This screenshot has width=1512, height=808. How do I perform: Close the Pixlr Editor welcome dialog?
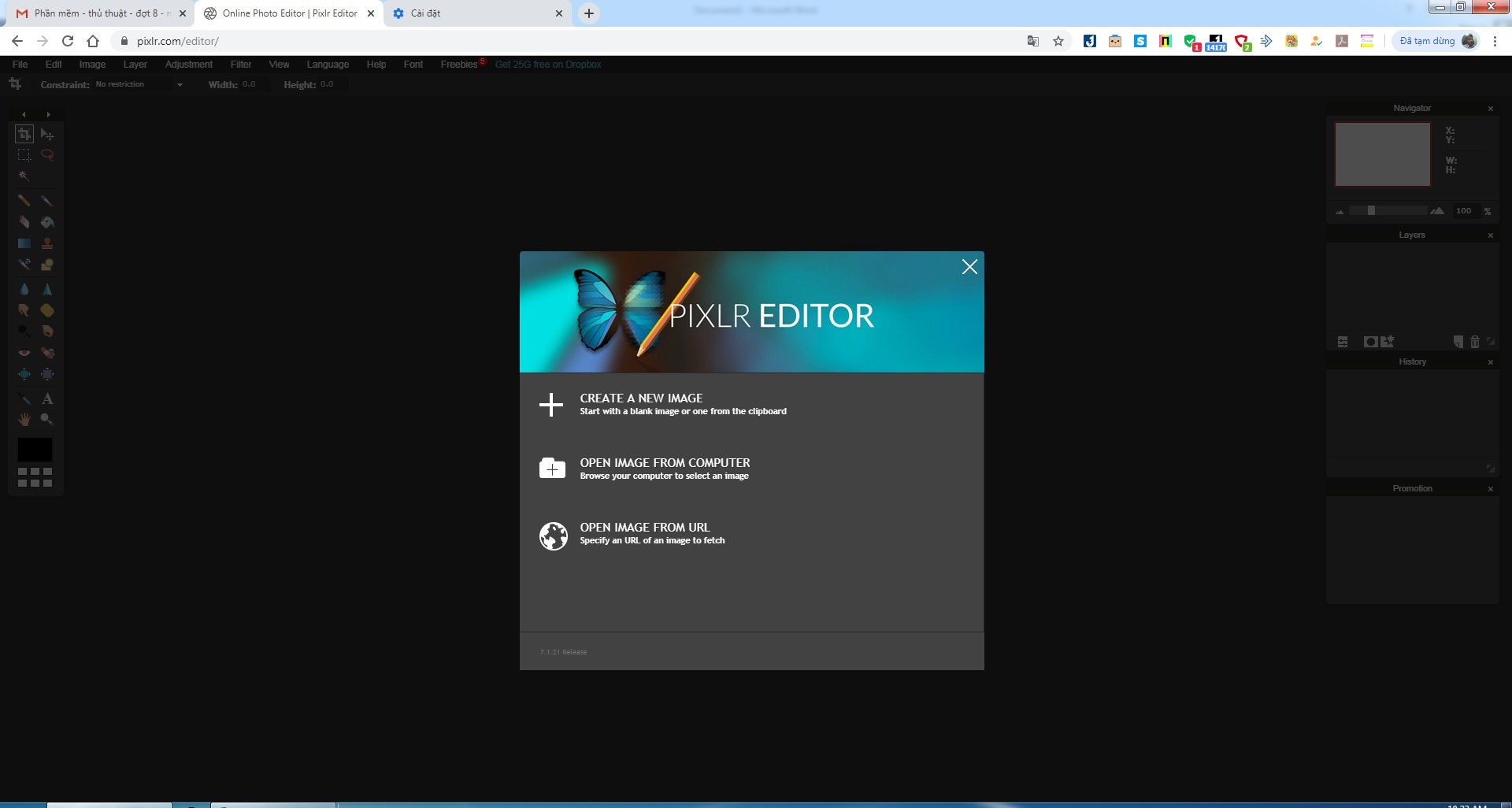tap(969, 267)
